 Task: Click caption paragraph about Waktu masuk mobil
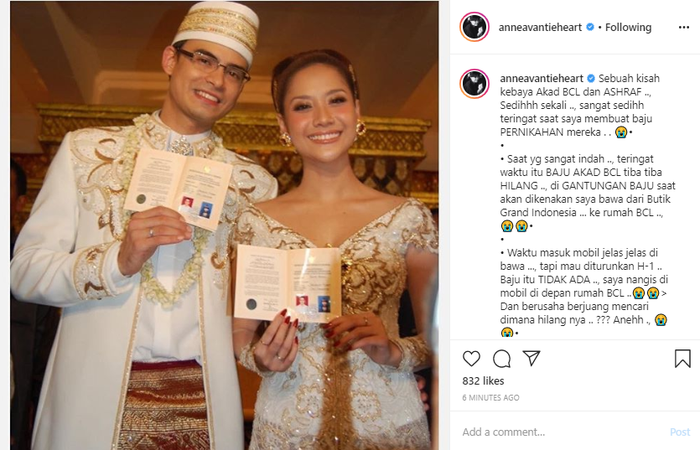(x=584, y=292)
